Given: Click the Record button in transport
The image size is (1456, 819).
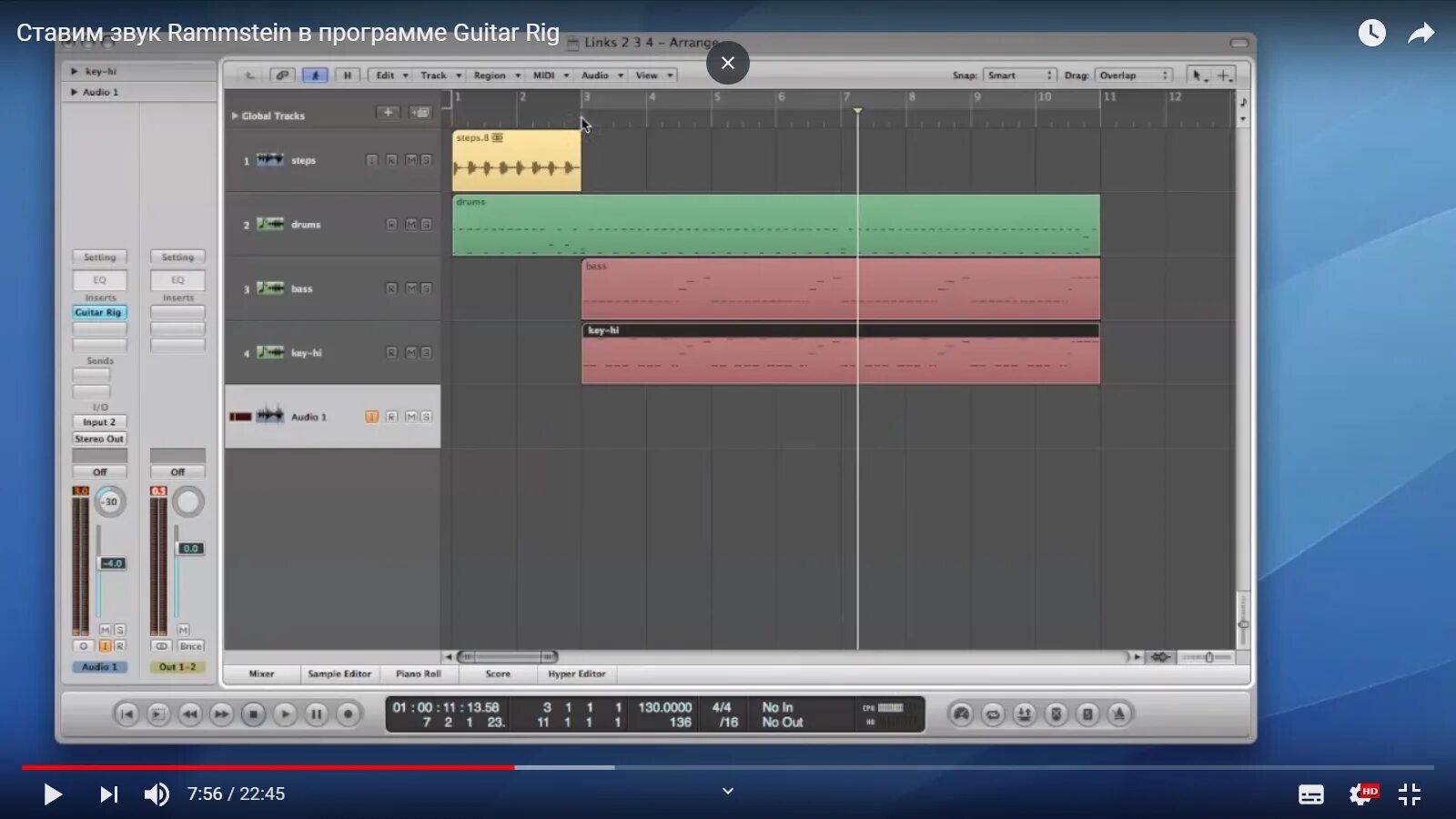Looking at the screenshot, I should point(348,714).
